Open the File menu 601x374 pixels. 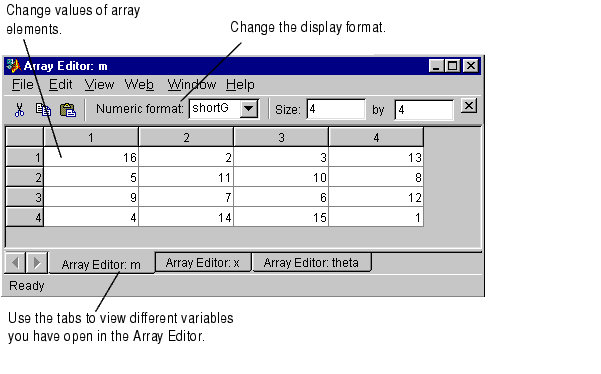coord(22,85)
